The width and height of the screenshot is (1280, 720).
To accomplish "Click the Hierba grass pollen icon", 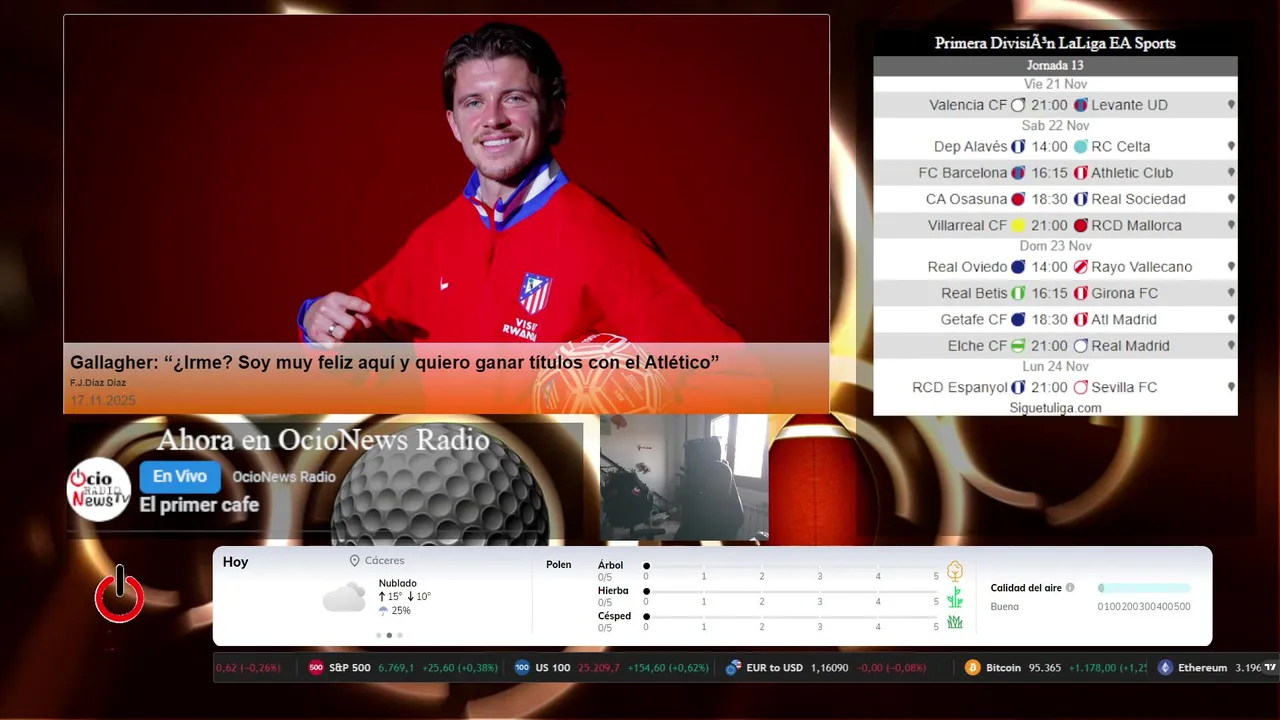I will point(955,597).
